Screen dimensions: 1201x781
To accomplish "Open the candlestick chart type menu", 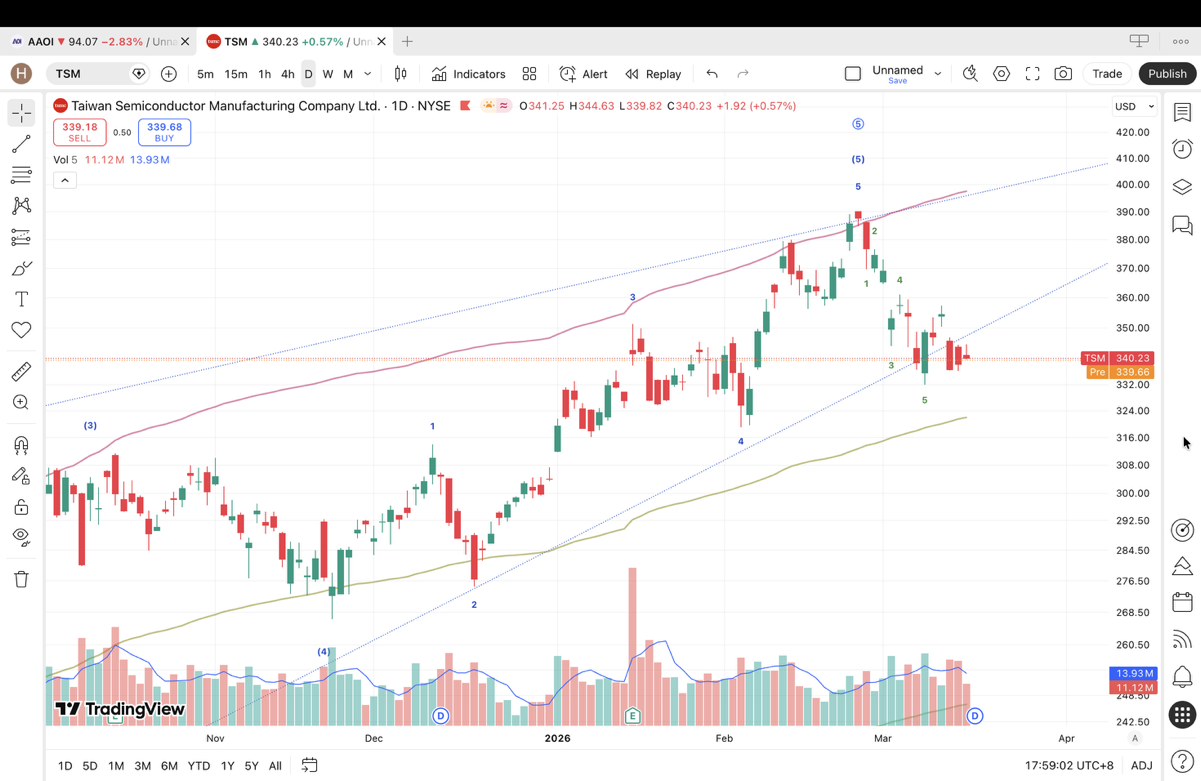I will (401, 74).
